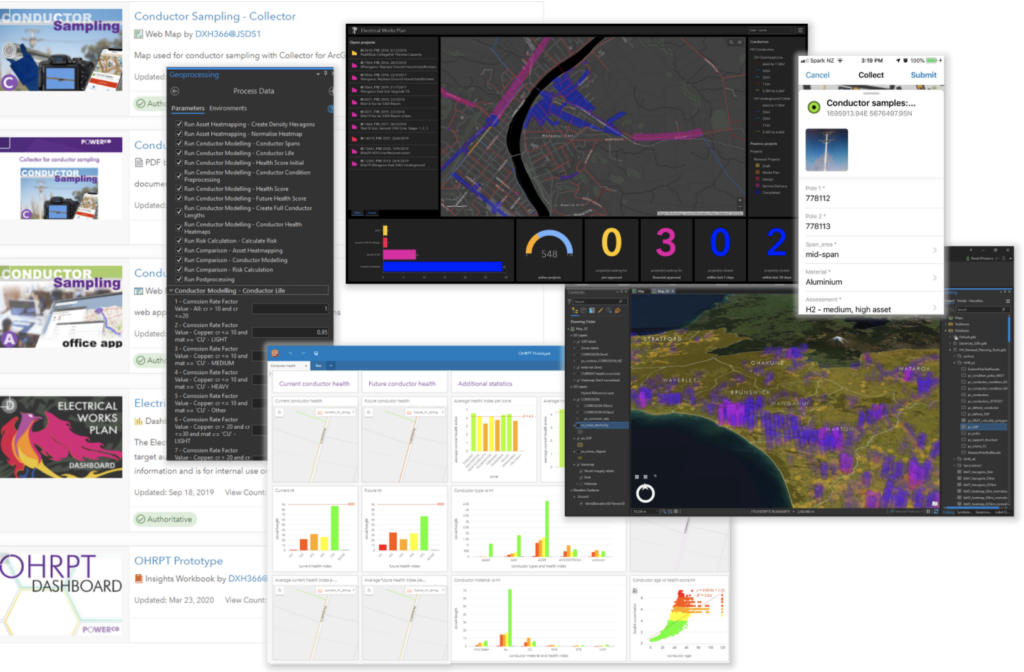Viewport: 1024px width, 672px height.
Task: Toggle Run Risk Calculation - Calculate Risk
Action: tap(179, 241)
